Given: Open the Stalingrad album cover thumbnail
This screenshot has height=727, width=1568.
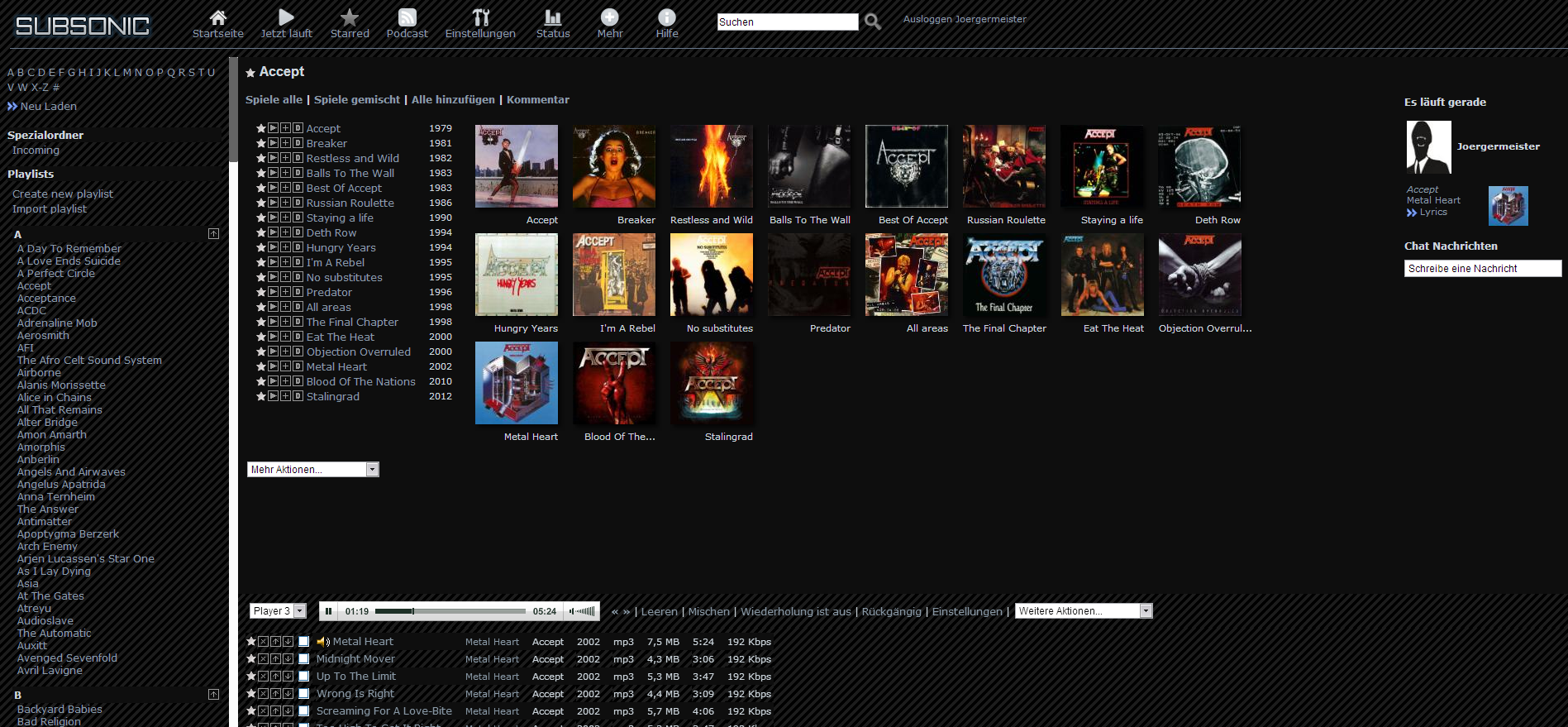Looking at the screenshot, I should [712, 383].
